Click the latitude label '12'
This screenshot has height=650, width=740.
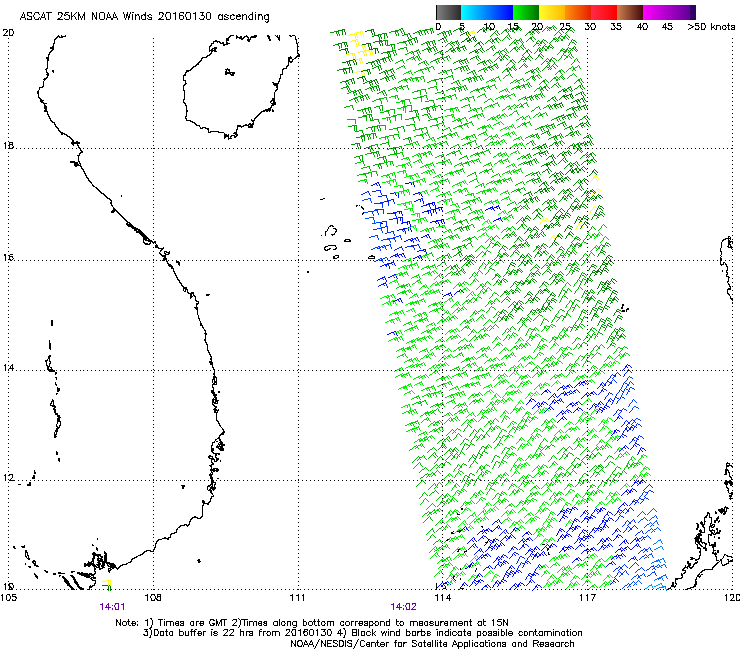point(9,478)
